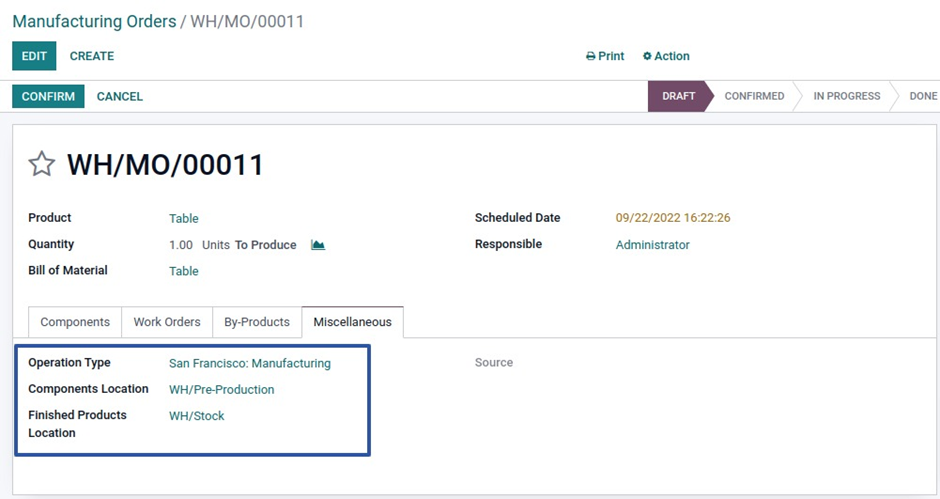Click the Edit button
The height and width of the screenshot is (499, 940).
pyautogui.click(x=34, y=56)
